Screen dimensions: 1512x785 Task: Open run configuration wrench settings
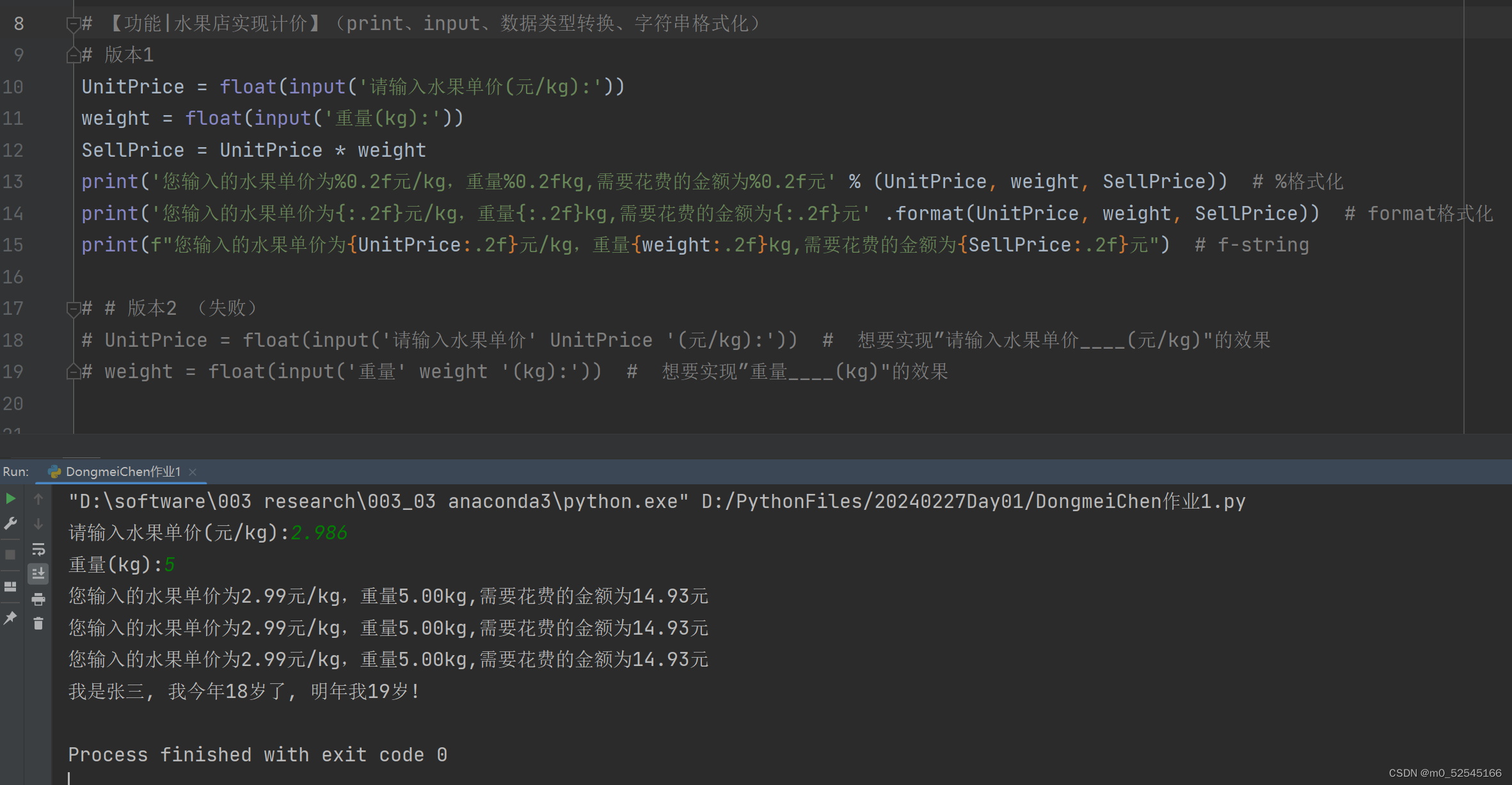10,523
